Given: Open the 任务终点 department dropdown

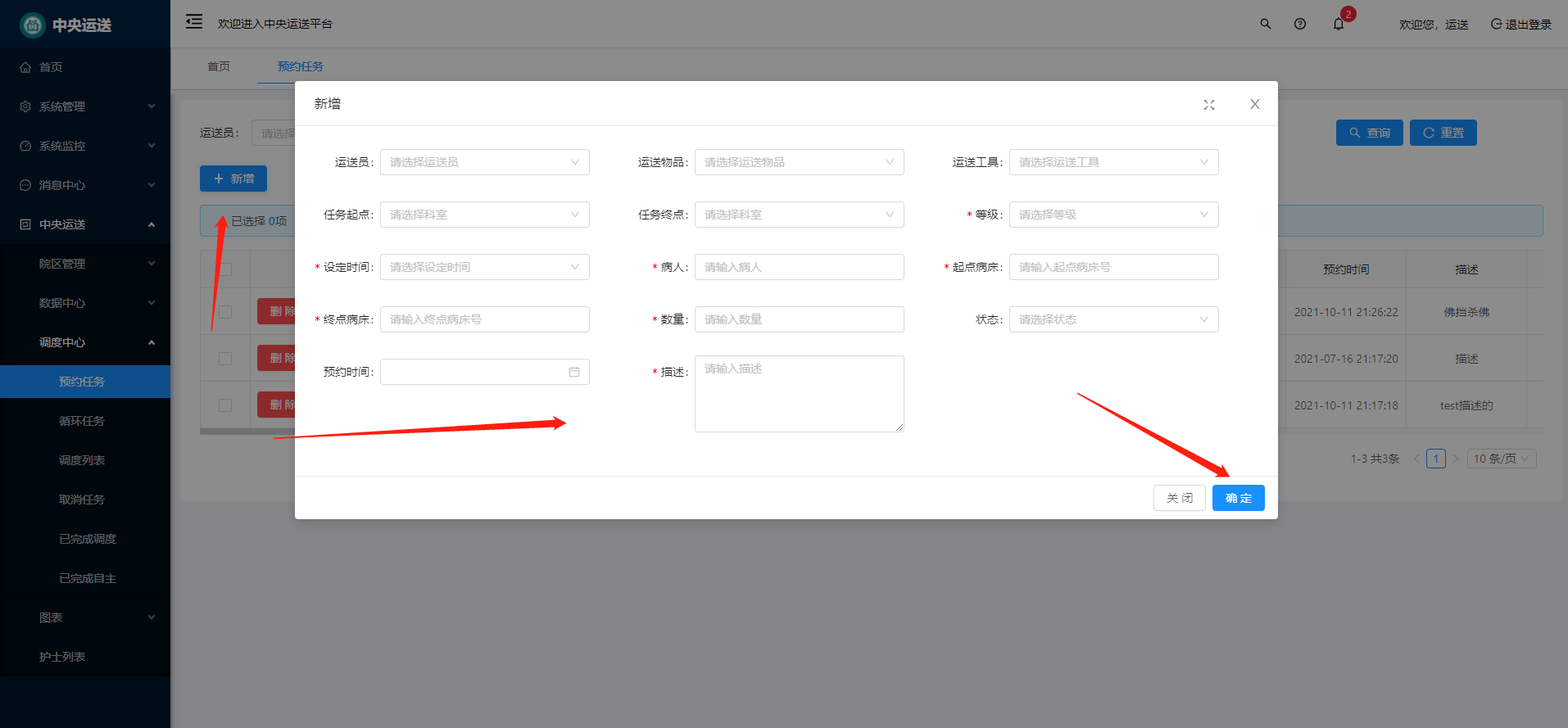Looking at the screenshot, I should (x=800, y=215).
